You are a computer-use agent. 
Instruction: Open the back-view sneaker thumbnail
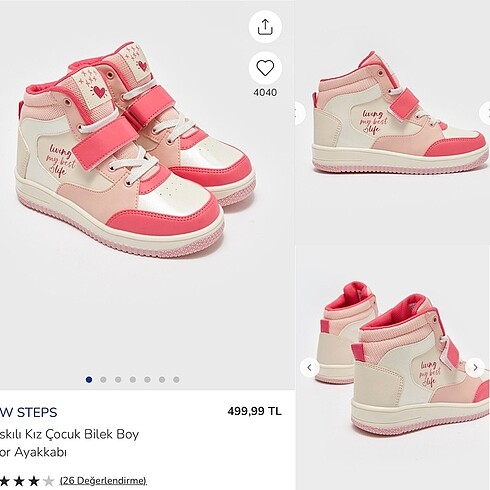[393, 367]
